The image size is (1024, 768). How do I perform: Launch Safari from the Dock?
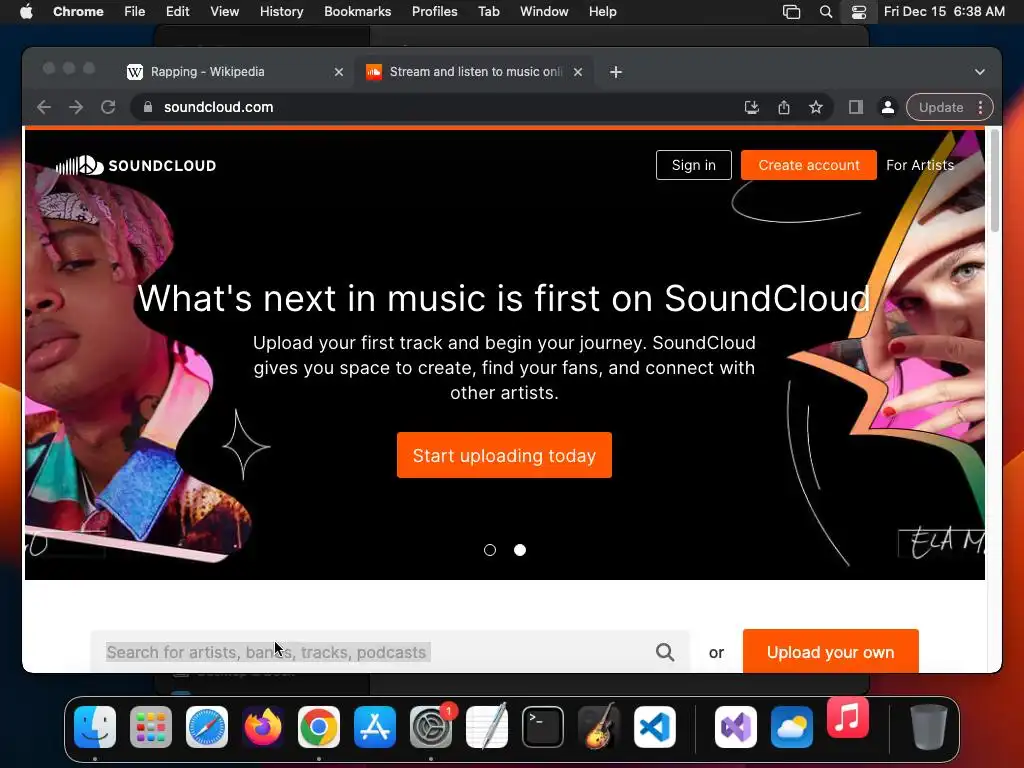click(x=207, y=727)
